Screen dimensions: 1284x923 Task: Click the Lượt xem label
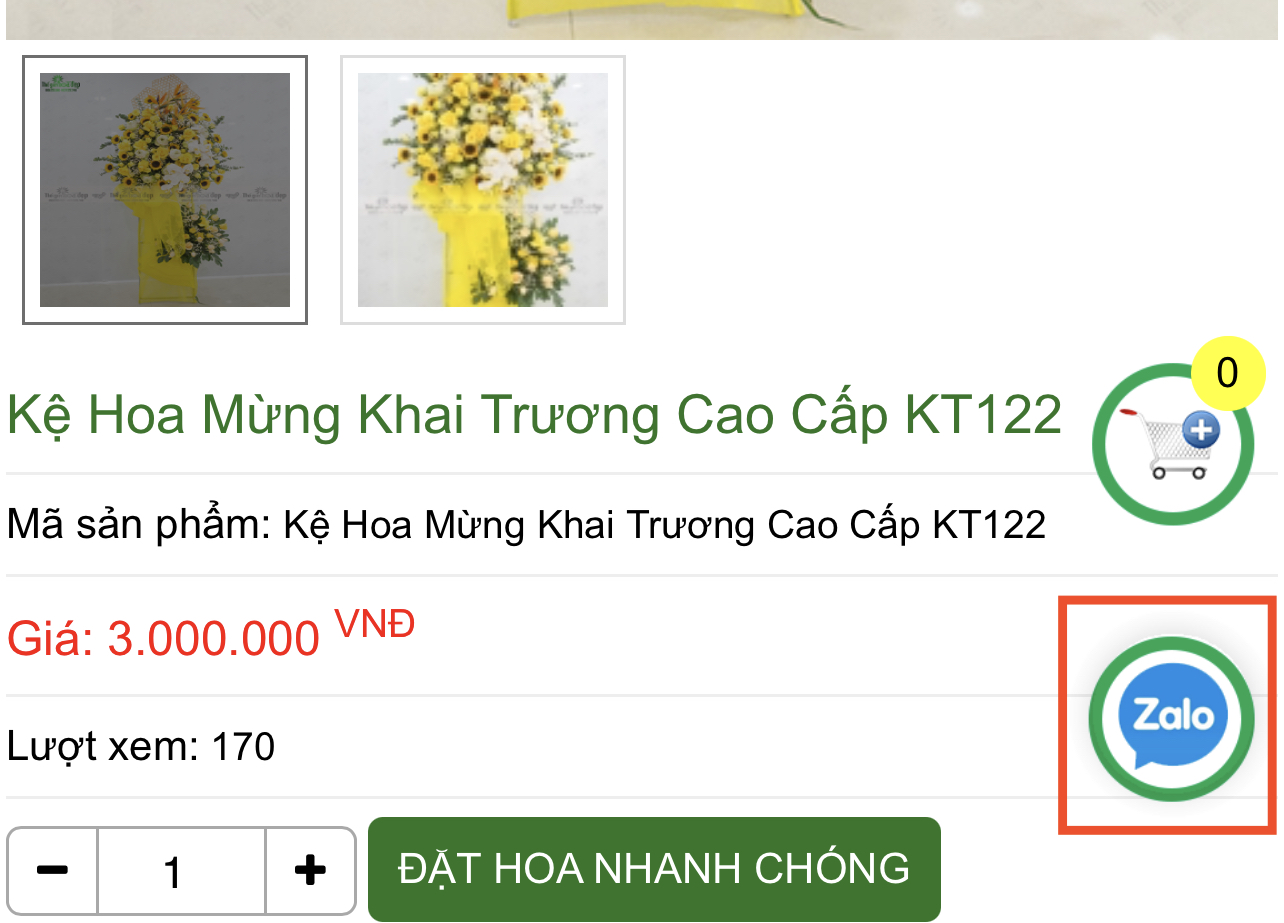102,746
